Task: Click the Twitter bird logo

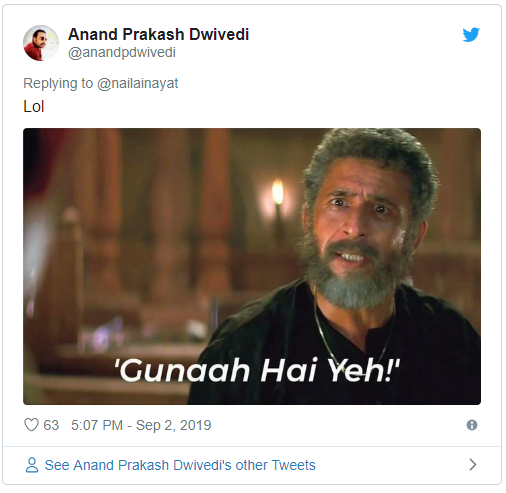Action: pos(471,35)
